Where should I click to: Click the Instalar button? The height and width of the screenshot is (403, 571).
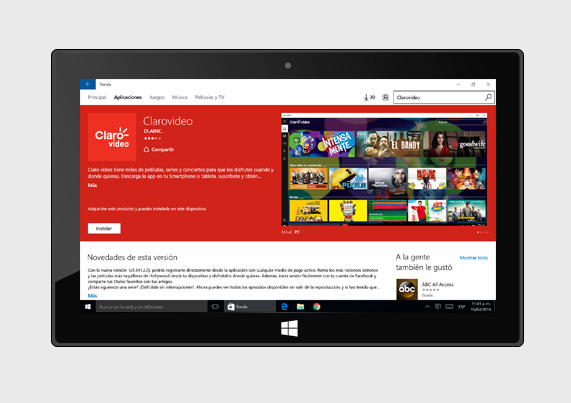[x=104, y=228]
